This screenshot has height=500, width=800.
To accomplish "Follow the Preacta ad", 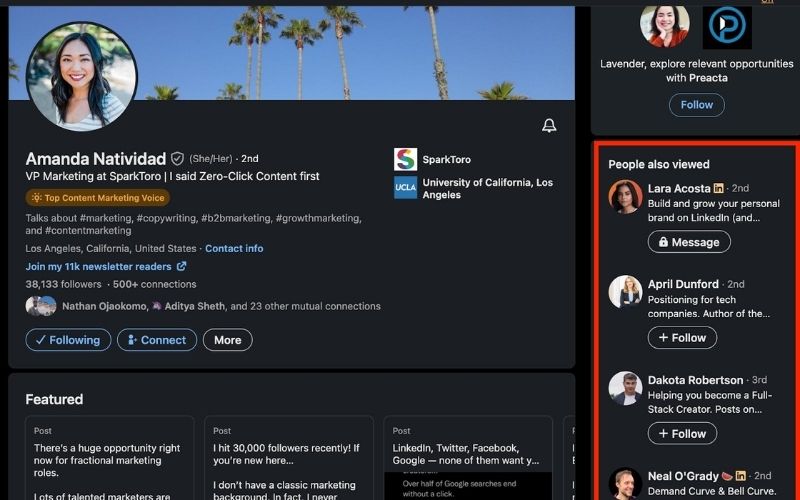I will click(697, 105).
